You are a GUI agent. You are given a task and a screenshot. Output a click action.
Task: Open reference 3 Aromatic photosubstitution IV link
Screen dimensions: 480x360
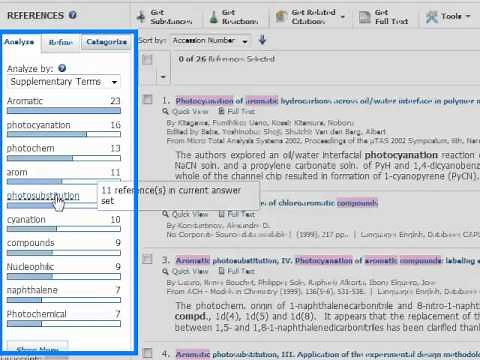(x=327, y=260)
